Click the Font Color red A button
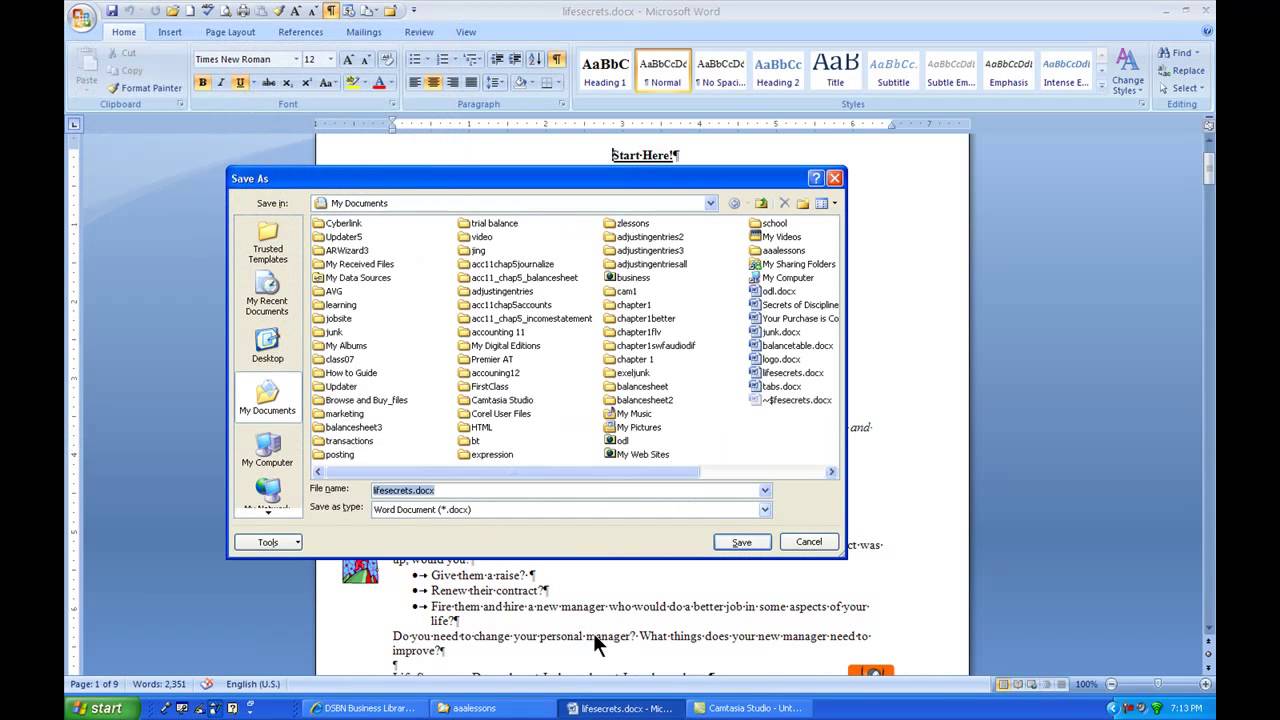The width and height of the screenshot is (1280, 720). tap(379, 83)
